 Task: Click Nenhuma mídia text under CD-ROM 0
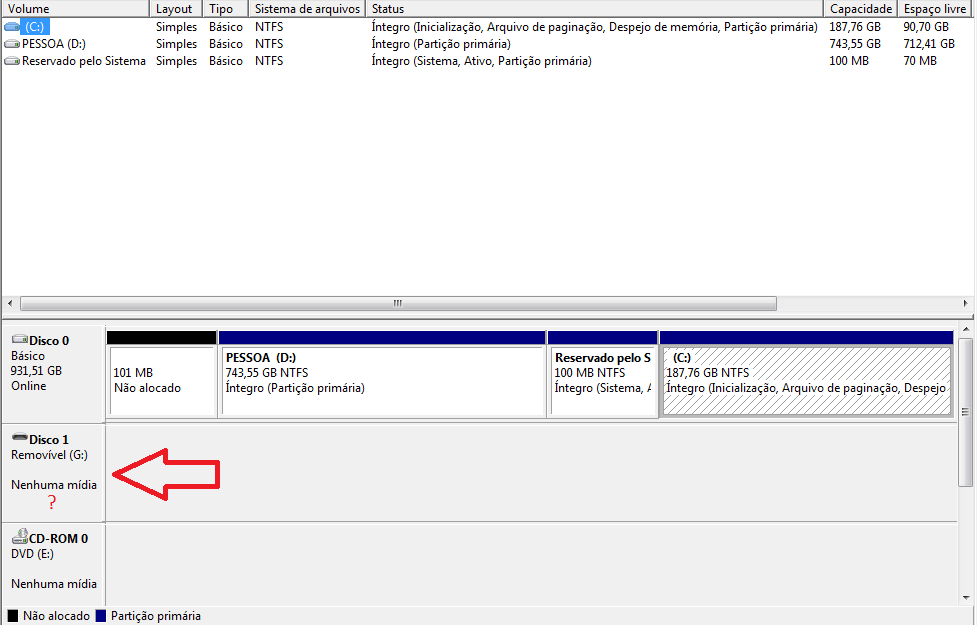(x=54, y=584)
